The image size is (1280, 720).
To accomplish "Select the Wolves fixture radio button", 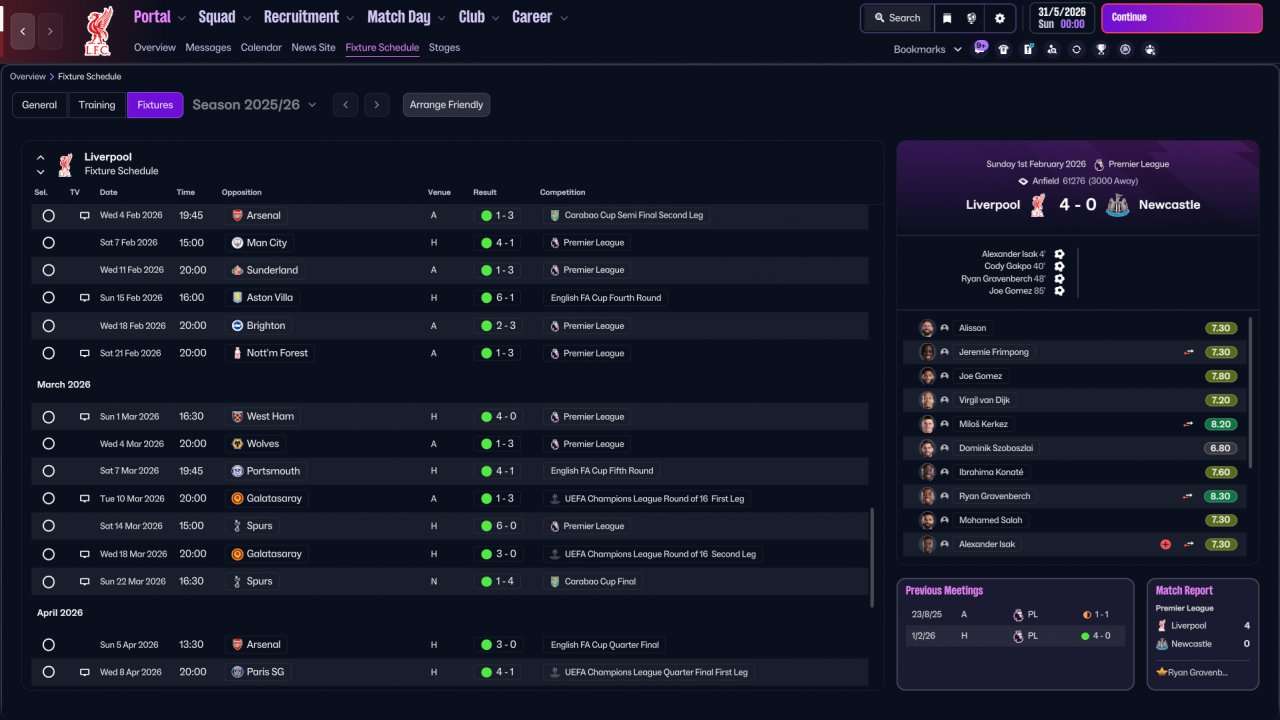I will (48, 444).
